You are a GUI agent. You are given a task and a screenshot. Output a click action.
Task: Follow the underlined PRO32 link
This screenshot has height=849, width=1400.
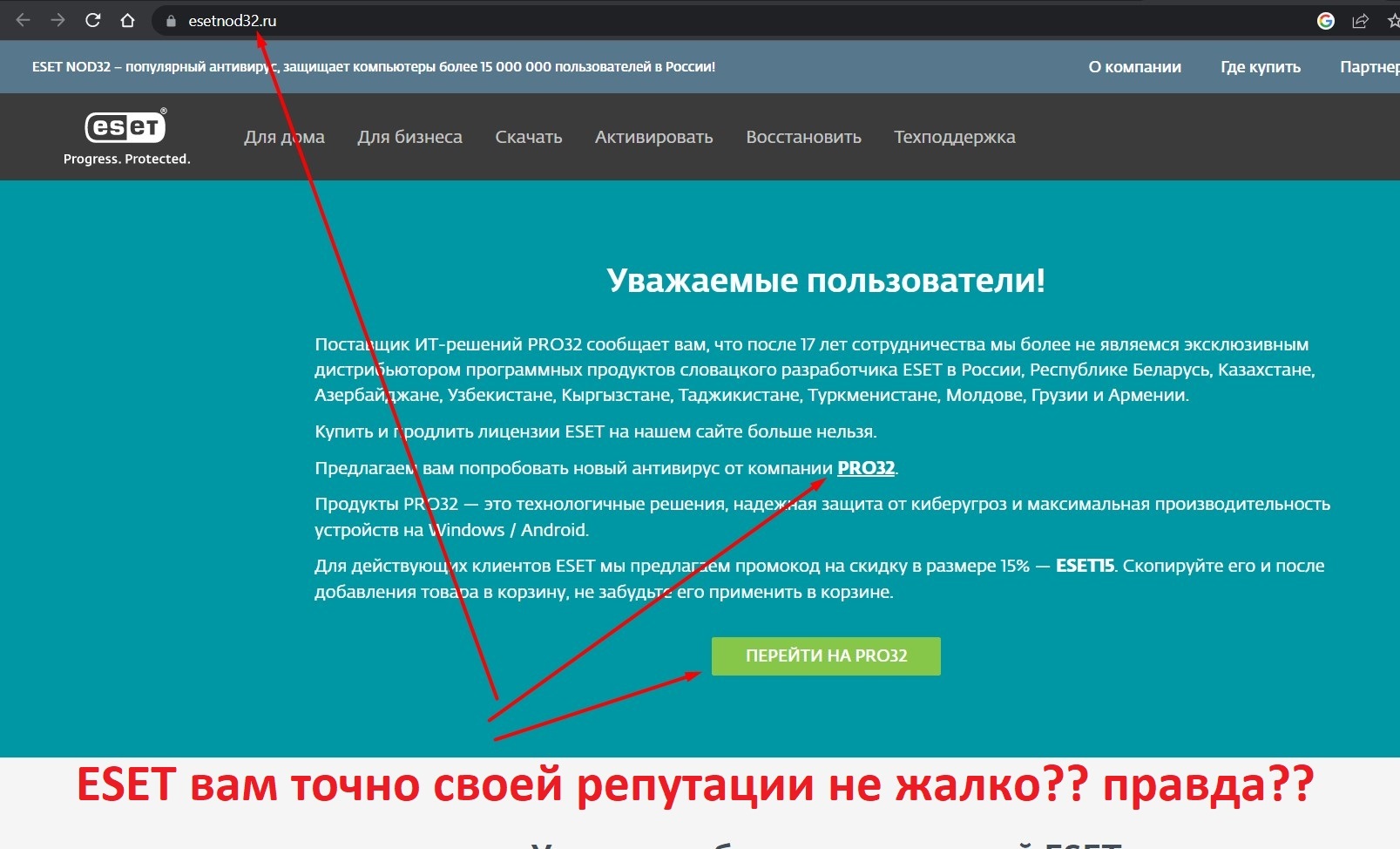866,468
